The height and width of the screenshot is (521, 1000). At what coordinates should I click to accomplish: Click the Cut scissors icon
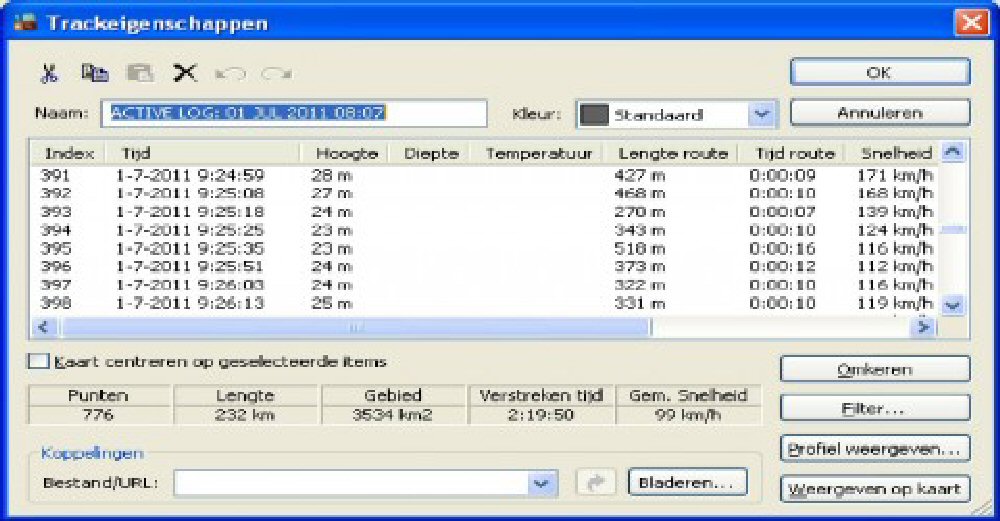point(50,73)
